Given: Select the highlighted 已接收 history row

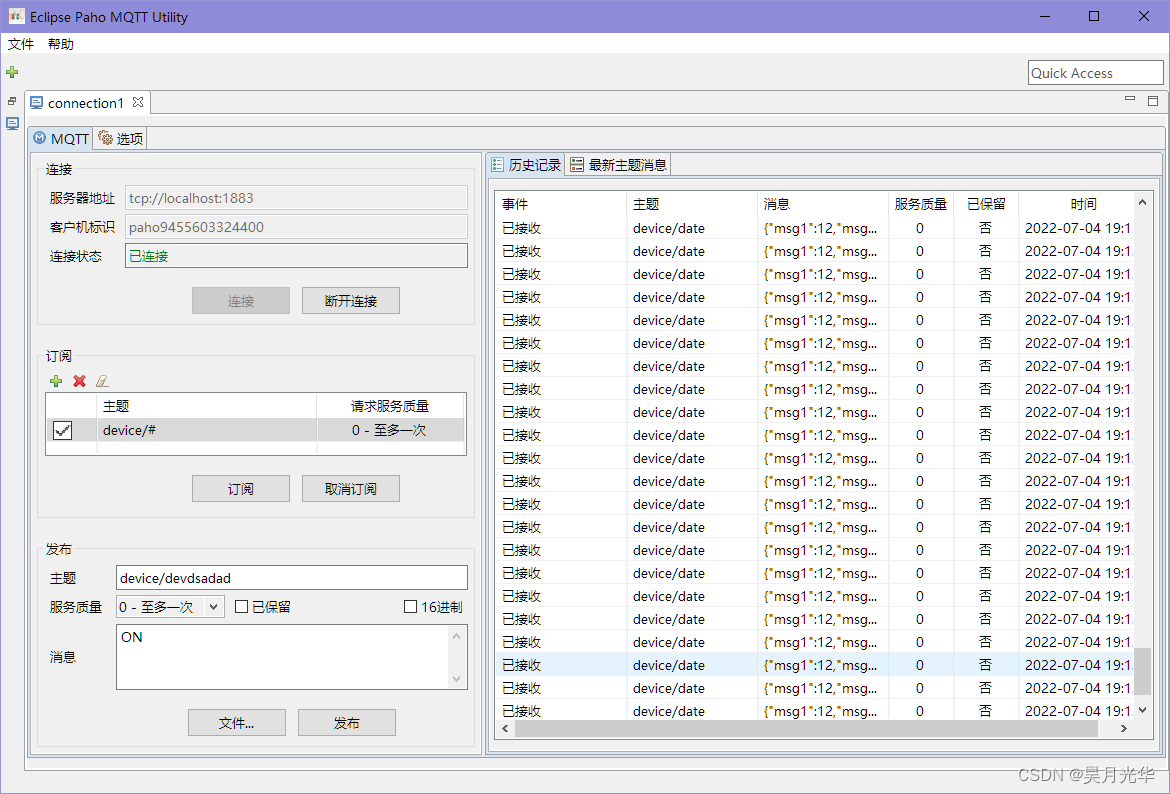Looking at the screenshot, I should [814, 665].
